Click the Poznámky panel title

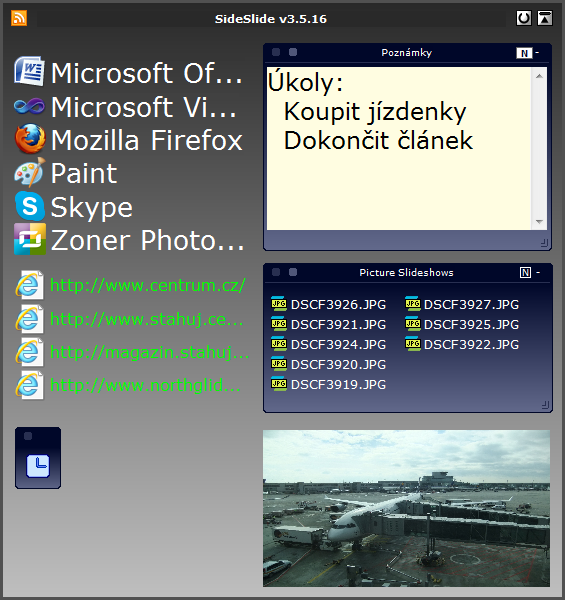(407, 53)
